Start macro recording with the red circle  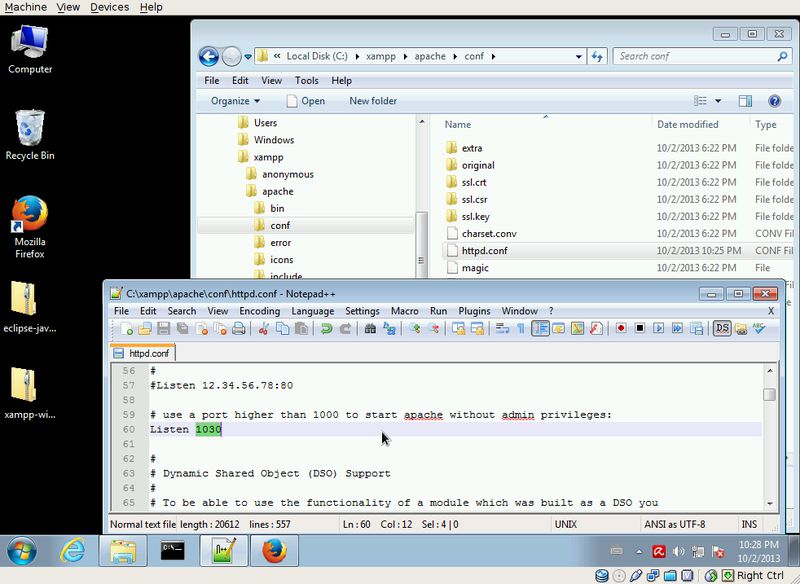pos(621,329)
